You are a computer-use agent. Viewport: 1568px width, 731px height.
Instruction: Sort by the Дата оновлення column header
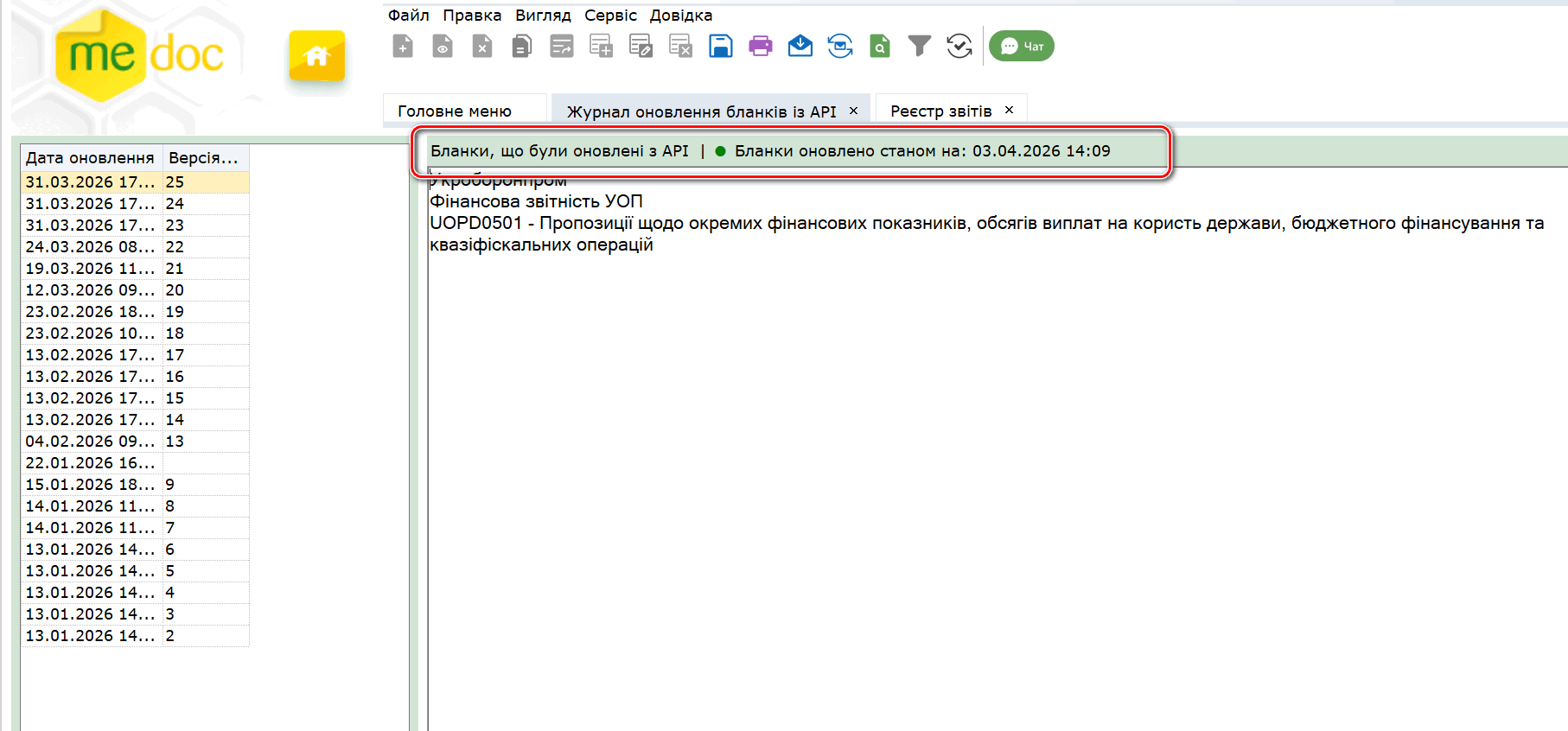(x=90, y=158)
